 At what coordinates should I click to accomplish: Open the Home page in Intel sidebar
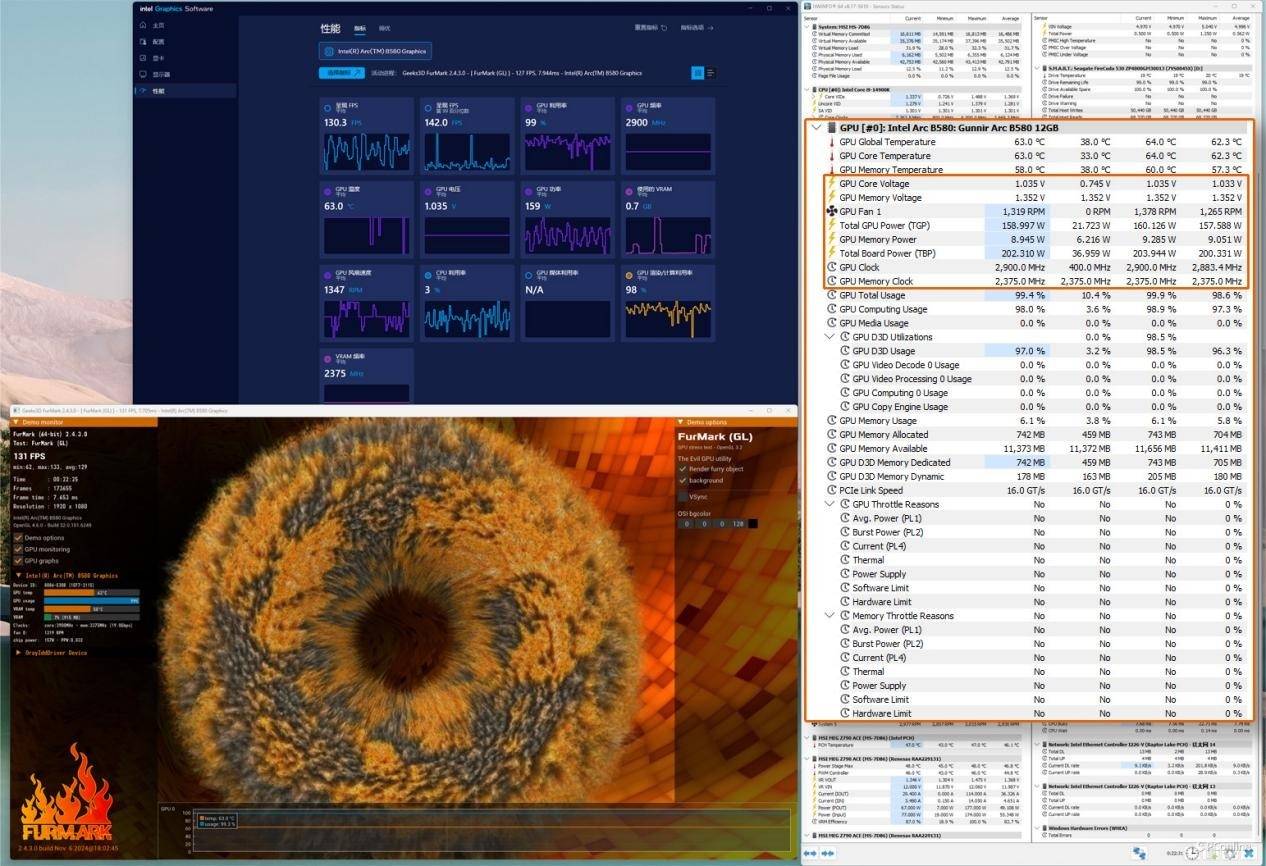pyautogui.click(x=157, y=25)
